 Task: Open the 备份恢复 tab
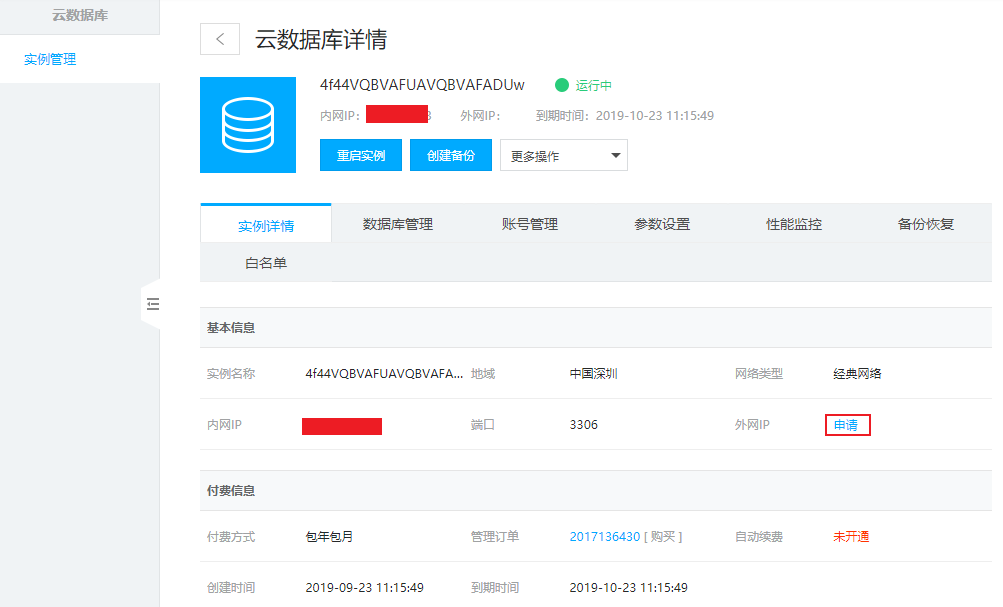tap(925, 225)
